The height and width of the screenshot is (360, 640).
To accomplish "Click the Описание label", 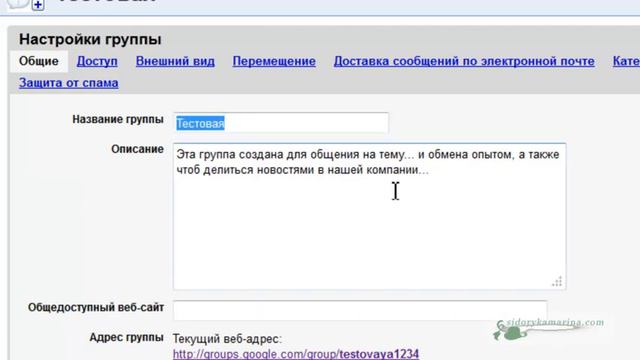I will 137,149.
